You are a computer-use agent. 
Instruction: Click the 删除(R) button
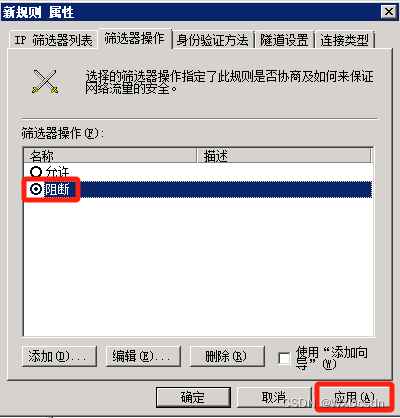(x=227, y=356)
